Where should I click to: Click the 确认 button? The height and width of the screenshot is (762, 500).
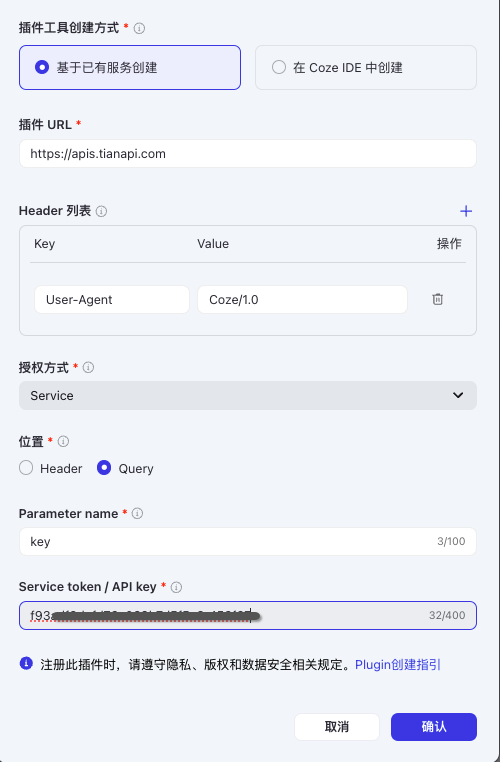[x=433, y=727]
